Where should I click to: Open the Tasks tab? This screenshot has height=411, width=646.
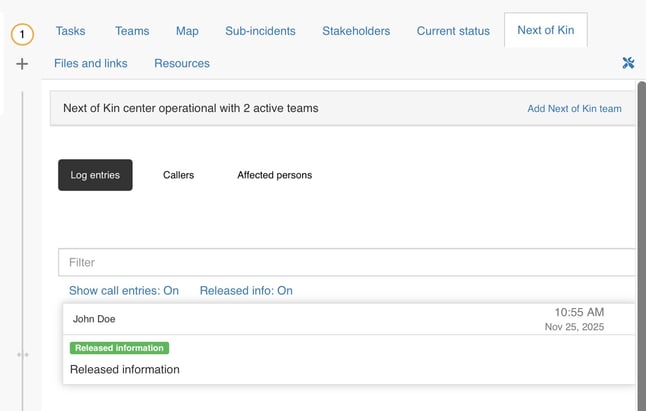pyautogui.click(x=70, y=31)
